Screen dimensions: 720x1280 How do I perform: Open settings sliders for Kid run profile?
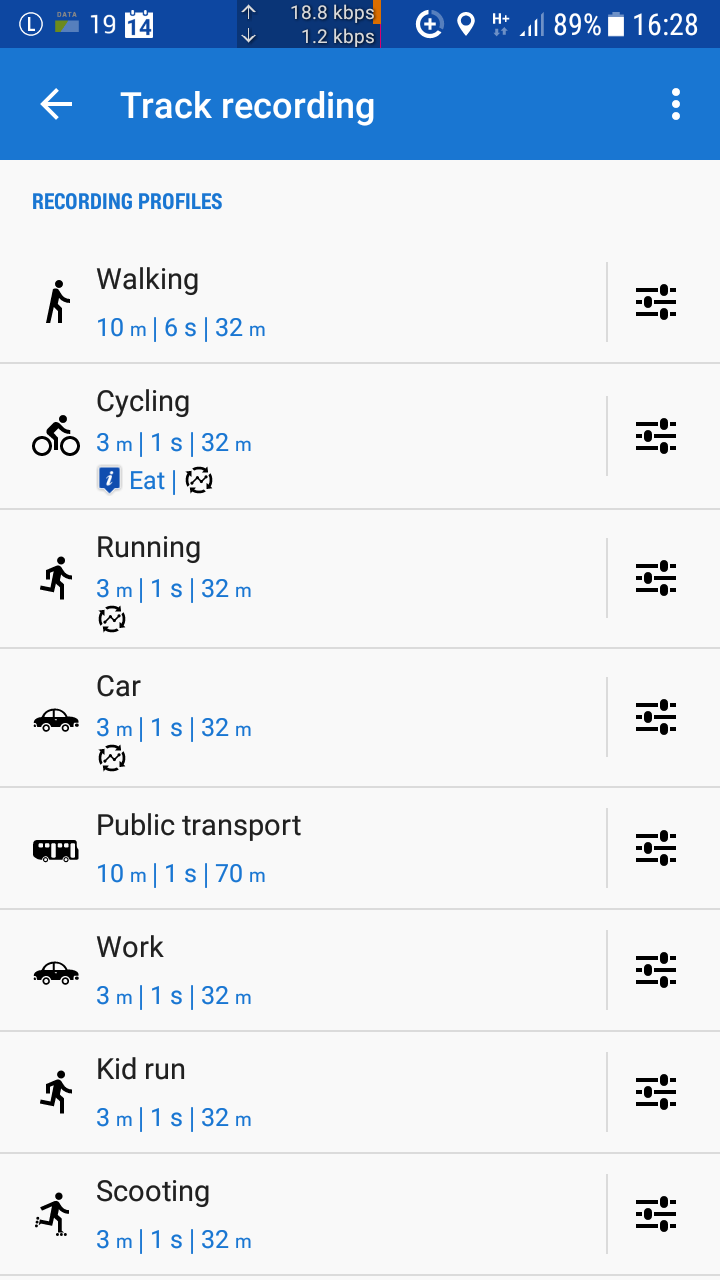point(656,1092)
